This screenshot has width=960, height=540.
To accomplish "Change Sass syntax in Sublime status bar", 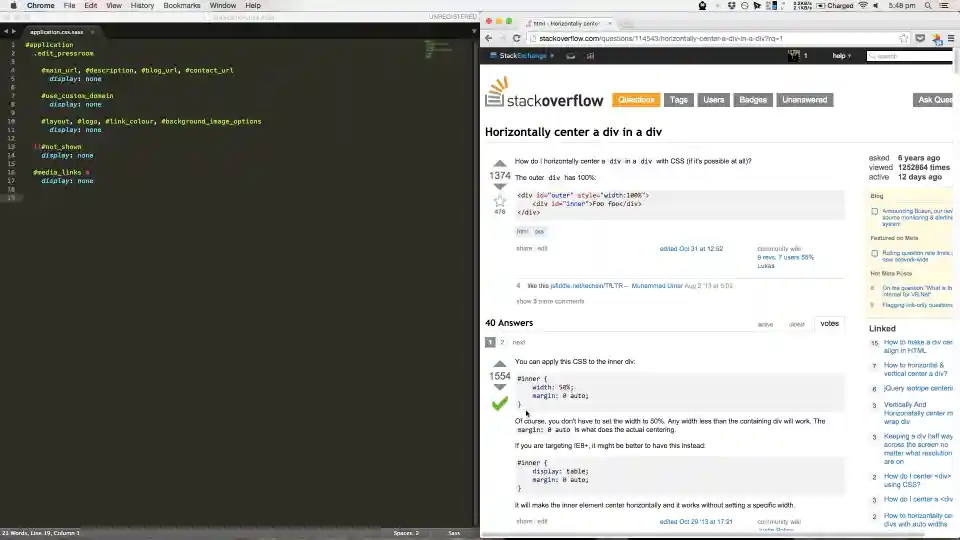I will [x=454, y=533].
